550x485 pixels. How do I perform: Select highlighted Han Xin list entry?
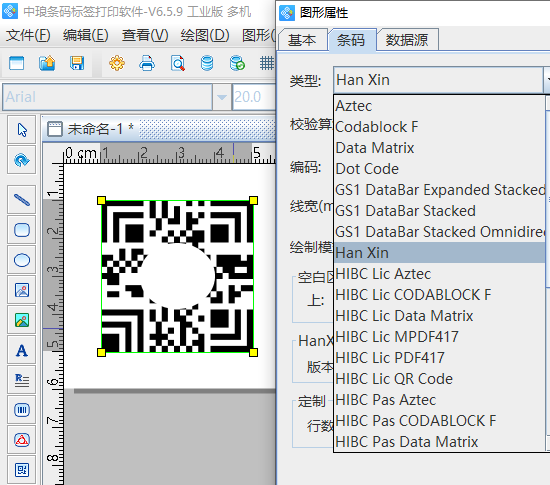[439, 253]
